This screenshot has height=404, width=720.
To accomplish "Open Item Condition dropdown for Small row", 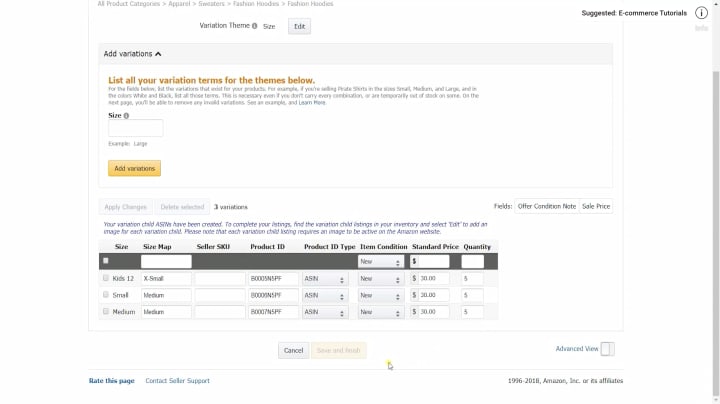I will click(380, 296).
